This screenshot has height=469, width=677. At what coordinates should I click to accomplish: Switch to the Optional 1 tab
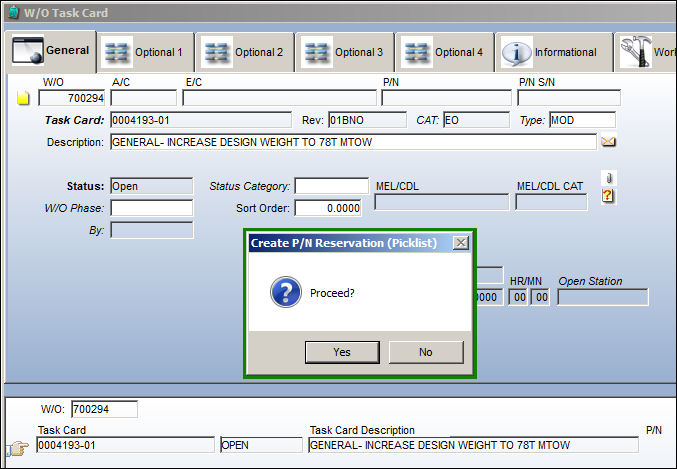[x=146, y=52]
